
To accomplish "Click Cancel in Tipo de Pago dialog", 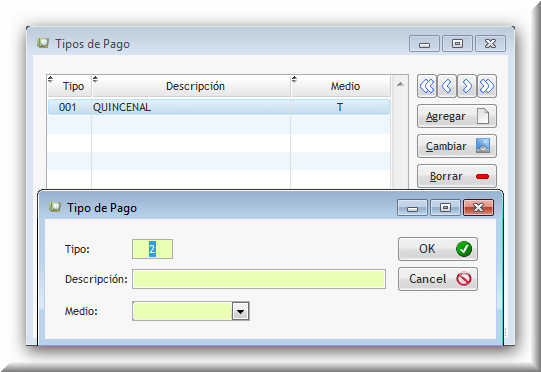I will click(x=438, y=279).
